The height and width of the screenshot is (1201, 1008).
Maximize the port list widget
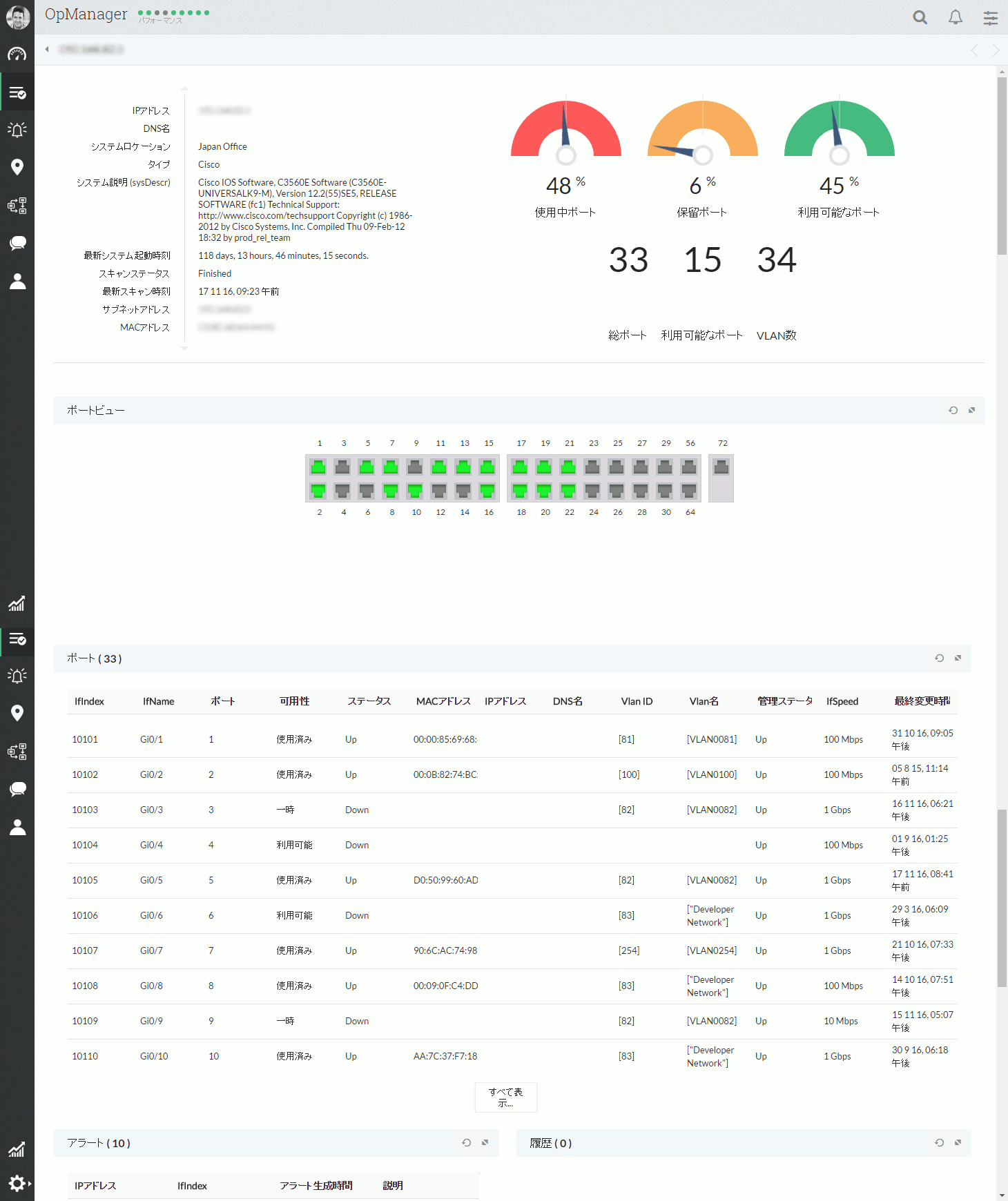pyautogui.click(x=958, y=658)
